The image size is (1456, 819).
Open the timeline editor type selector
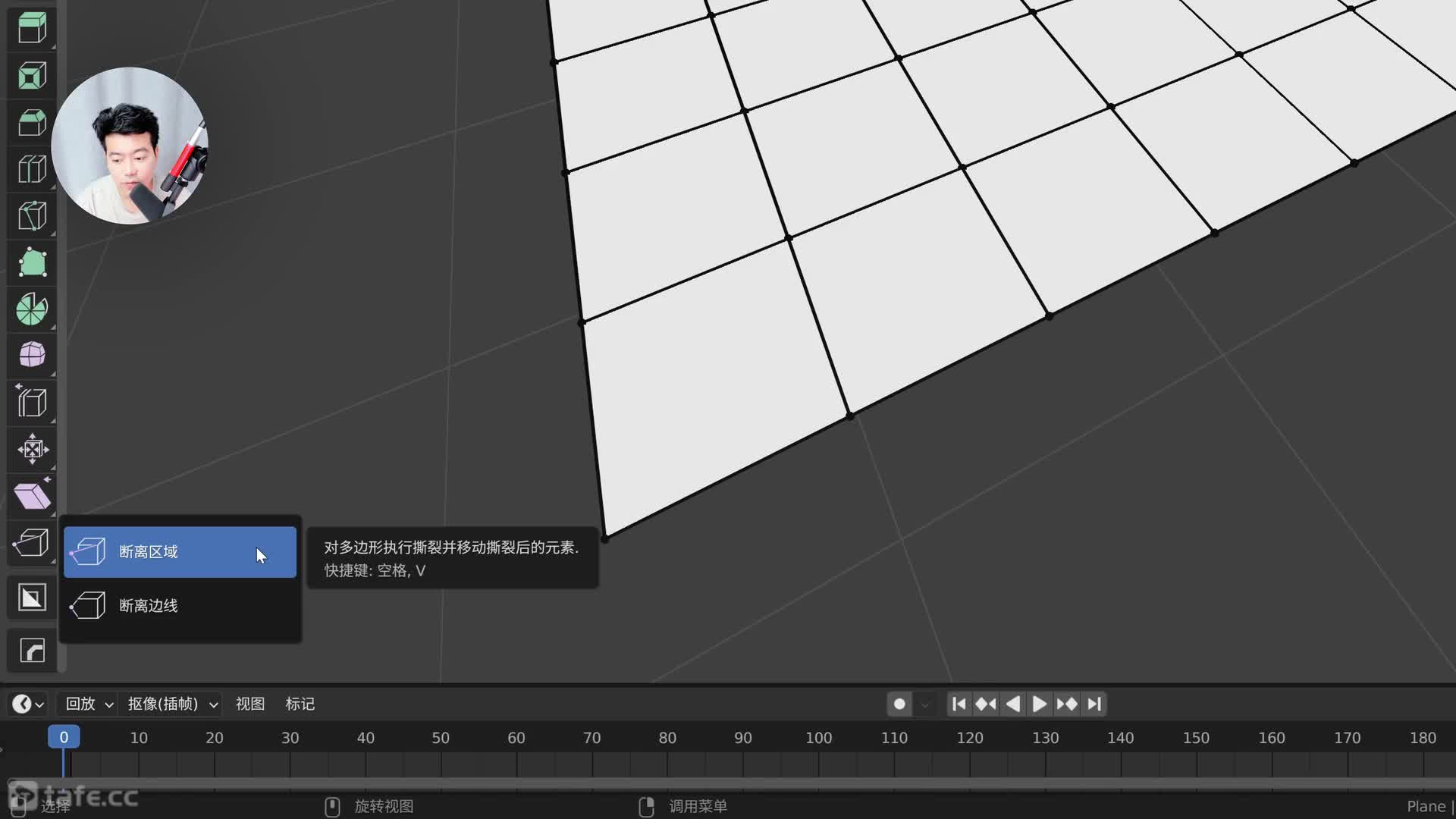(28, 704)
